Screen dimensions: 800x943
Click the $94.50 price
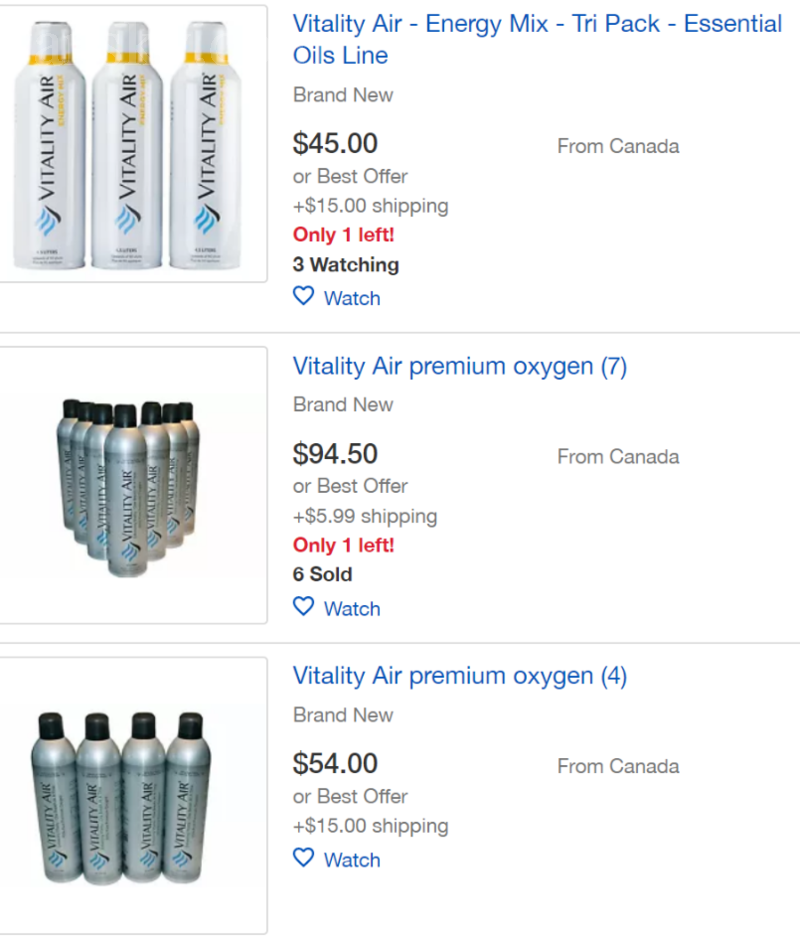[x=335, y=454]
